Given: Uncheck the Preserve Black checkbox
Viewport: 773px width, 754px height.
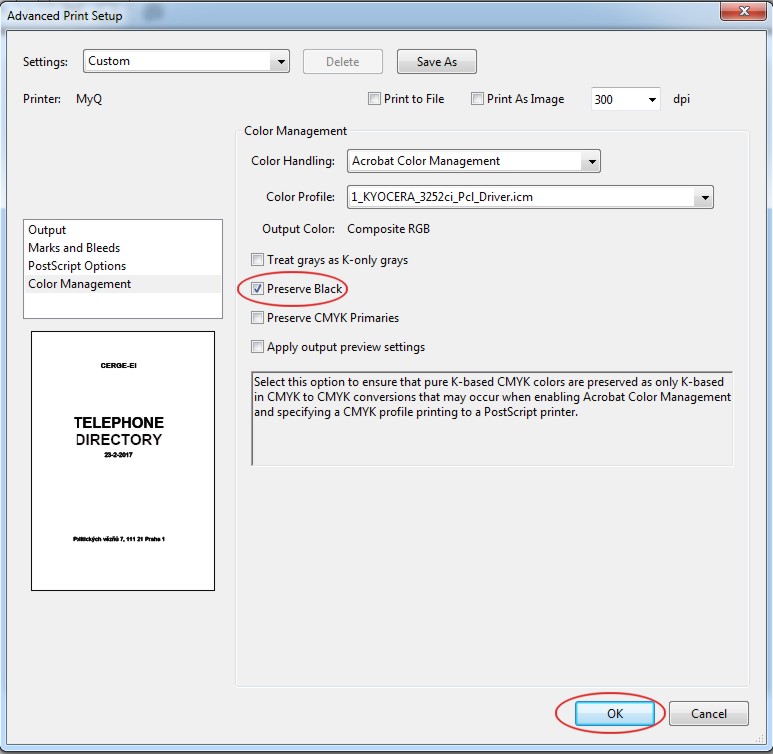Looking at the screenshot, I should coord(258,289).
